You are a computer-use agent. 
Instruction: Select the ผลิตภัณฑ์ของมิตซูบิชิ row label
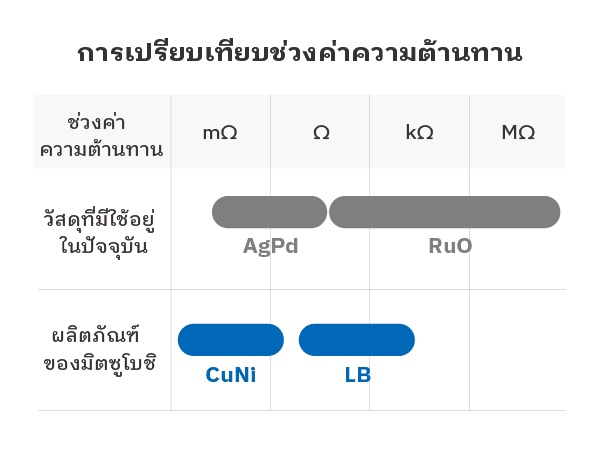[100, 347]
